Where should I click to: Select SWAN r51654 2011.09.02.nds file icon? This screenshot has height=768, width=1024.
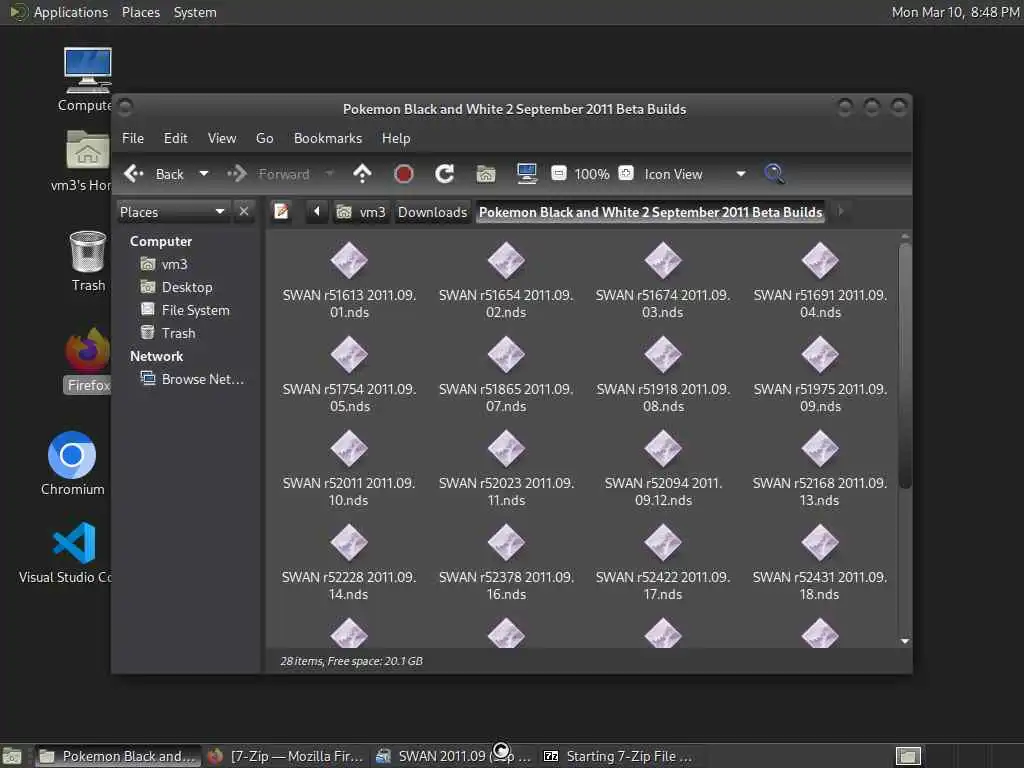click(x=506, y=261)
